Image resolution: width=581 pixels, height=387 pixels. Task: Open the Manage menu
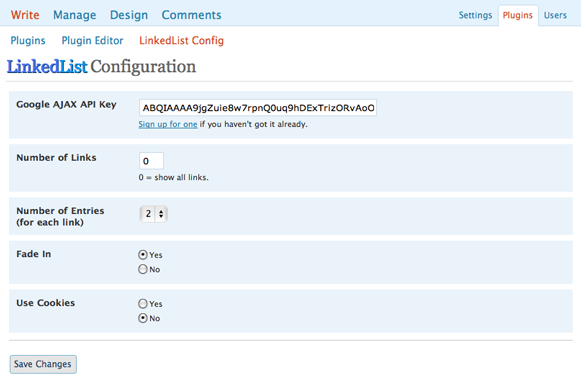tap(74, 15)
